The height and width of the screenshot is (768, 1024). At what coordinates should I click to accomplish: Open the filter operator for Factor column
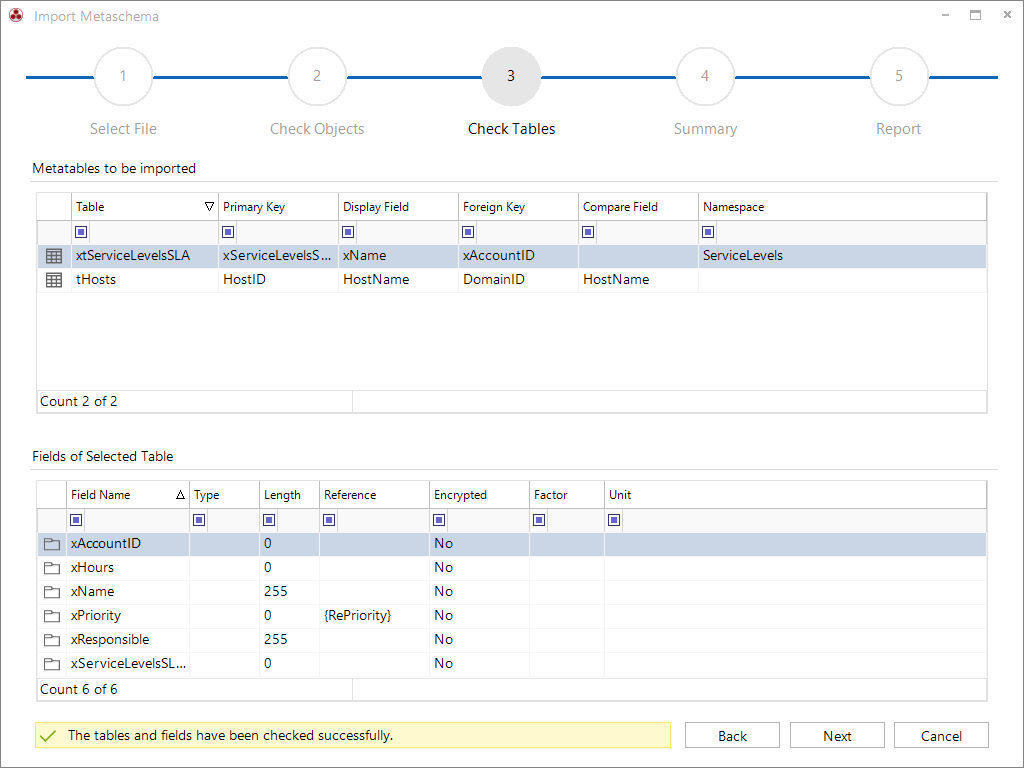coord(539,520)
